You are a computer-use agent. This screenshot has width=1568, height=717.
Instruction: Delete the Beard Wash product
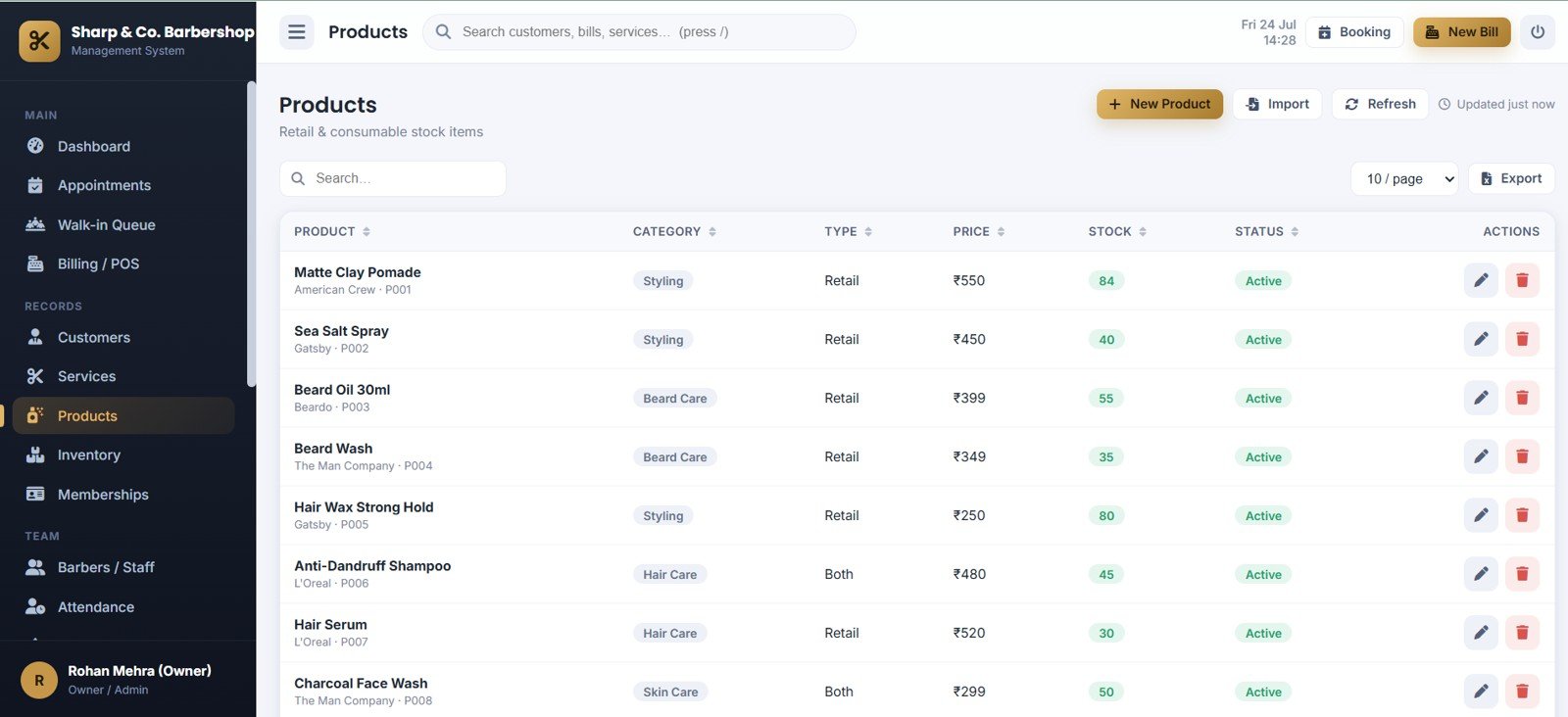click(x=1522, y=456)
